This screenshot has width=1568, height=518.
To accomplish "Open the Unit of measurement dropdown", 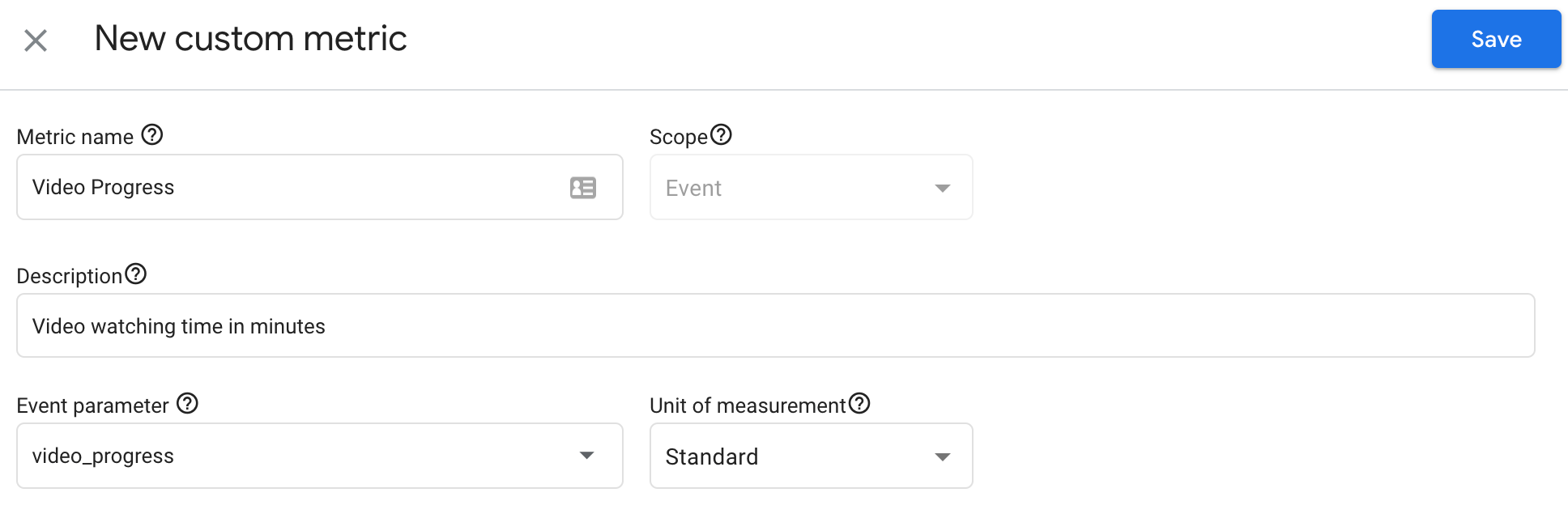I will 810,456.
